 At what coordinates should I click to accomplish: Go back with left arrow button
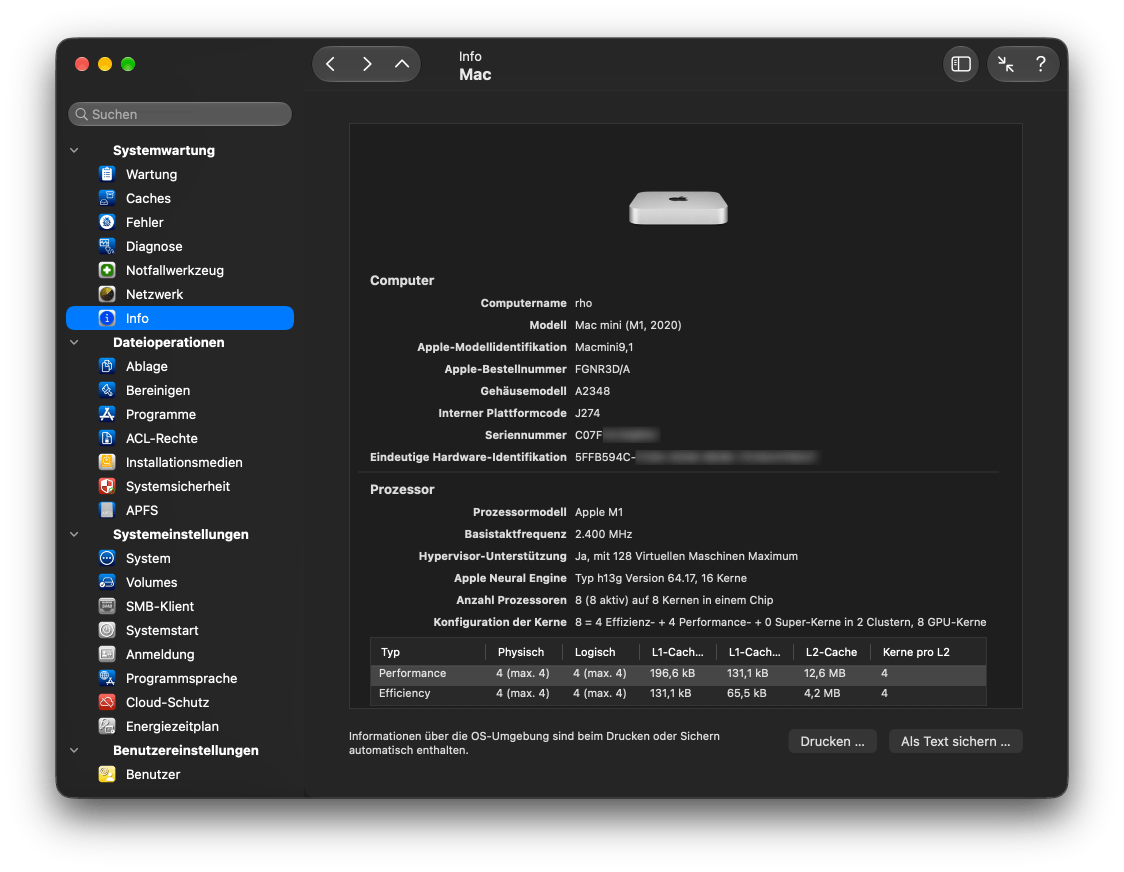330,64
